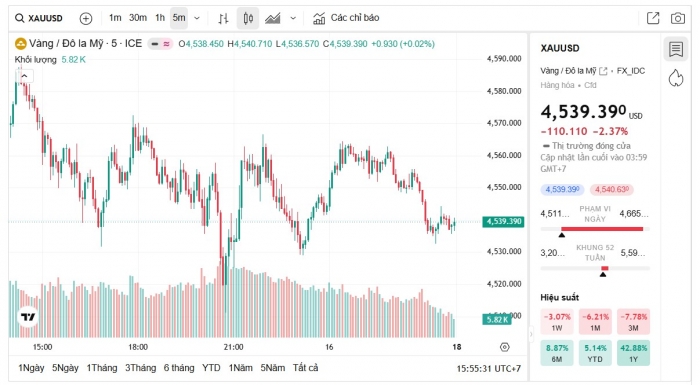Open the indicators (Các chỉ báo) menu

(346, 18)
